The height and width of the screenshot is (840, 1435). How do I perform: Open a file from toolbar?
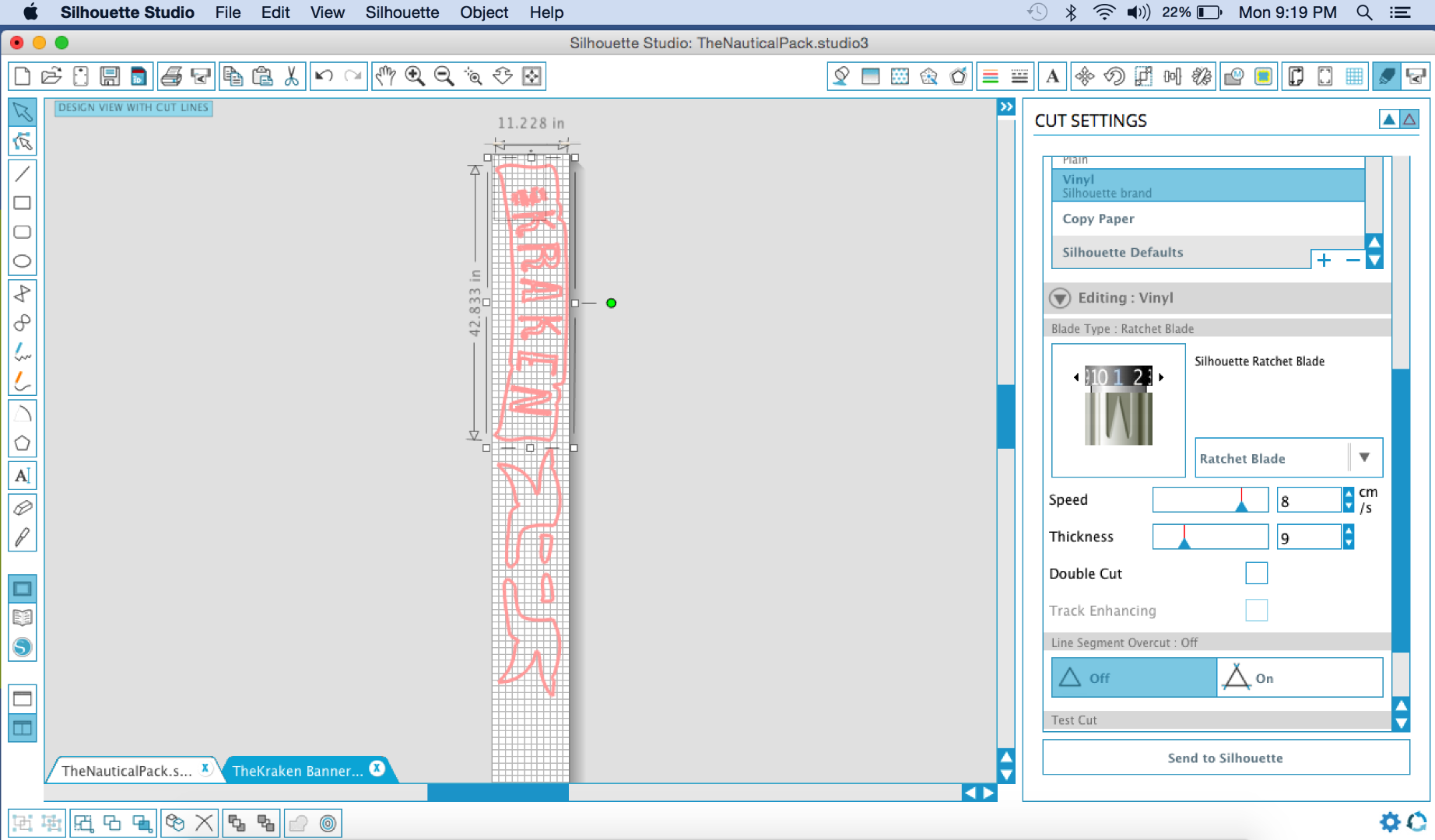(51, 76)
